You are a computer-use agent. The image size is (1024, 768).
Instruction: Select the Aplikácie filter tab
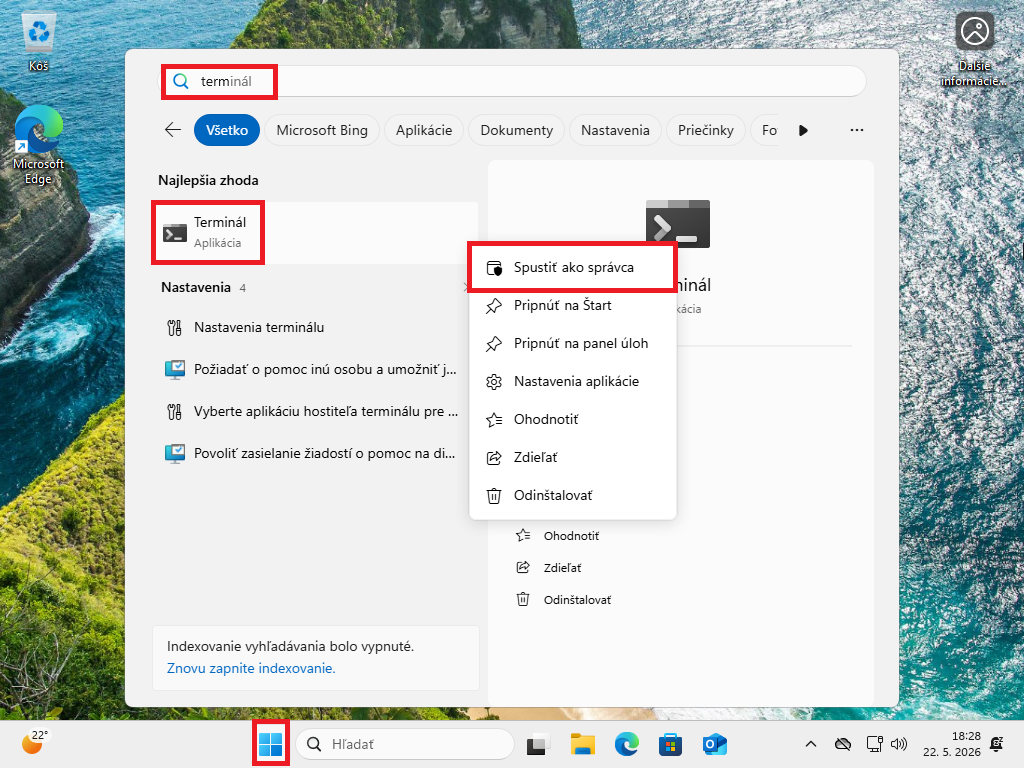pos(424,130)
